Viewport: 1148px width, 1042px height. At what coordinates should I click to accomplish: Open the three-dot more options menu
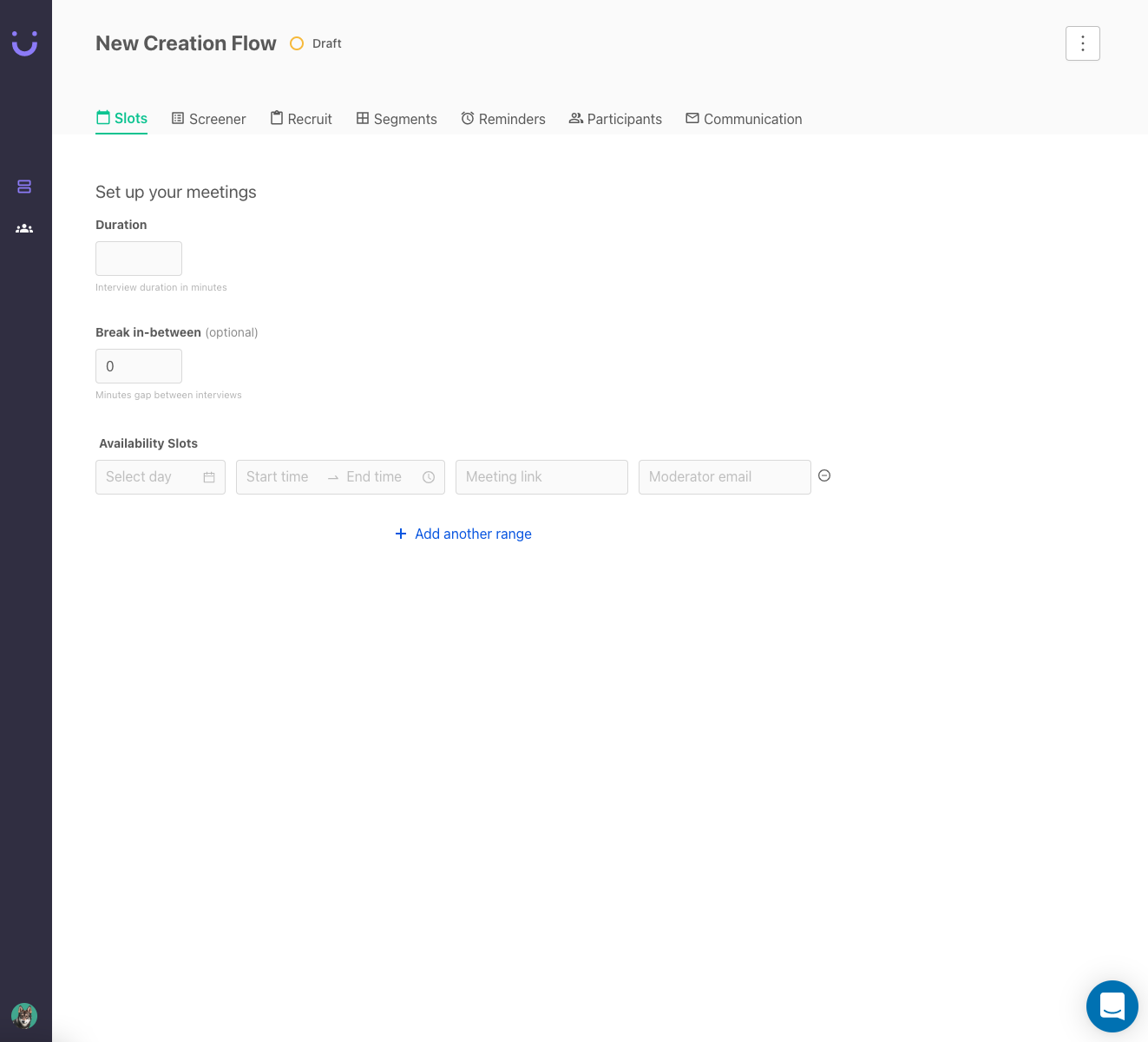(x=1082, y=43)
